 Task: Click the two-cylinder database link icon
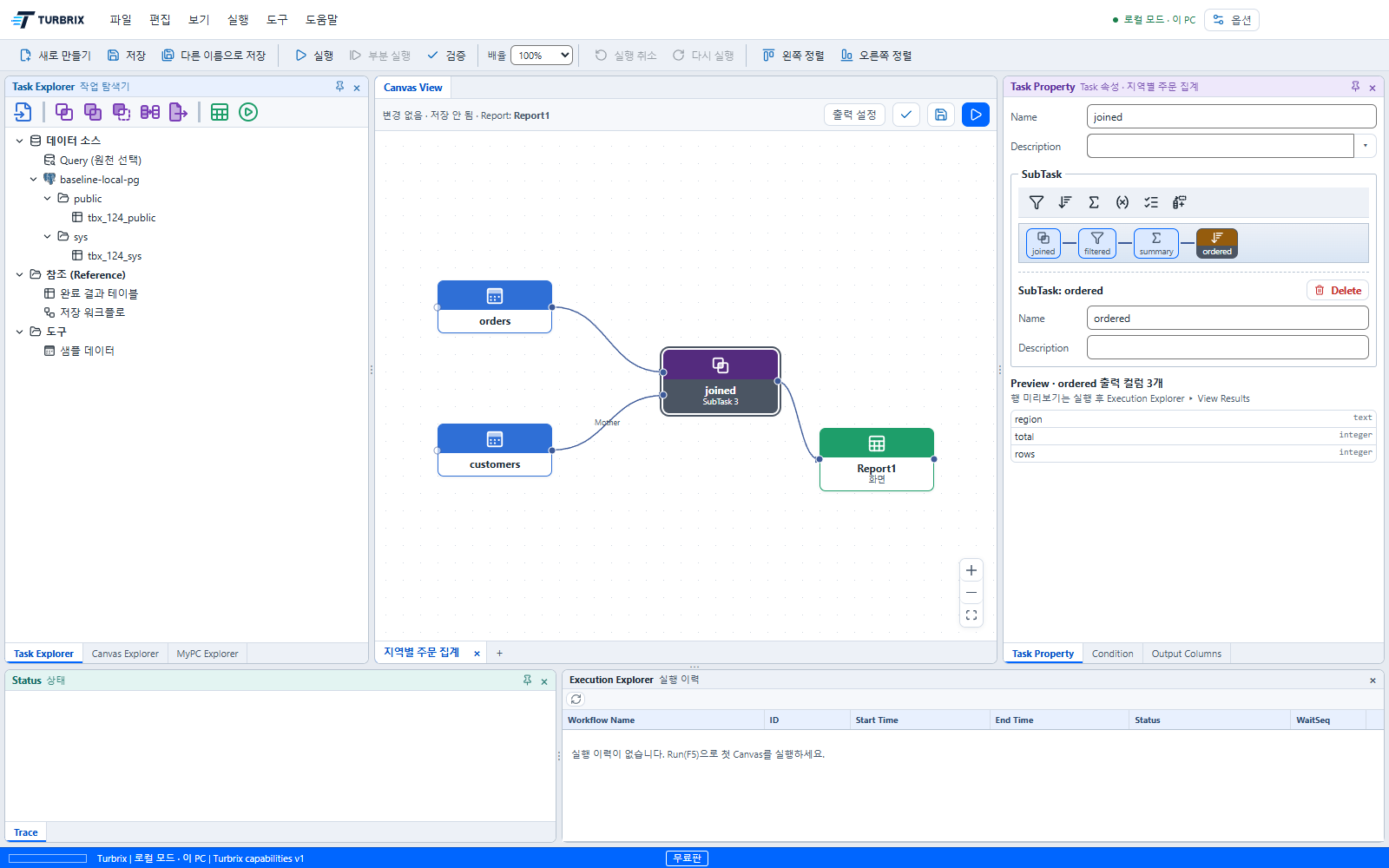(150, 112)
